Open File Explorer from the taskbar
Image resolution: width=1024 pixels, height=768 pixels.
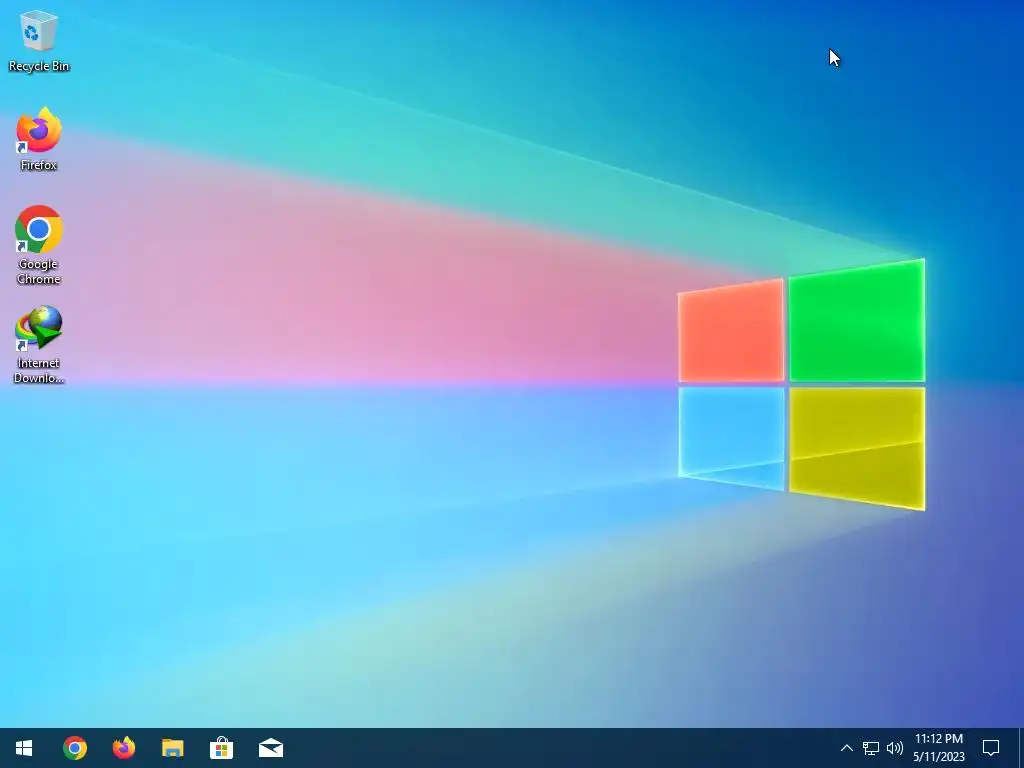tap(172, 748)
